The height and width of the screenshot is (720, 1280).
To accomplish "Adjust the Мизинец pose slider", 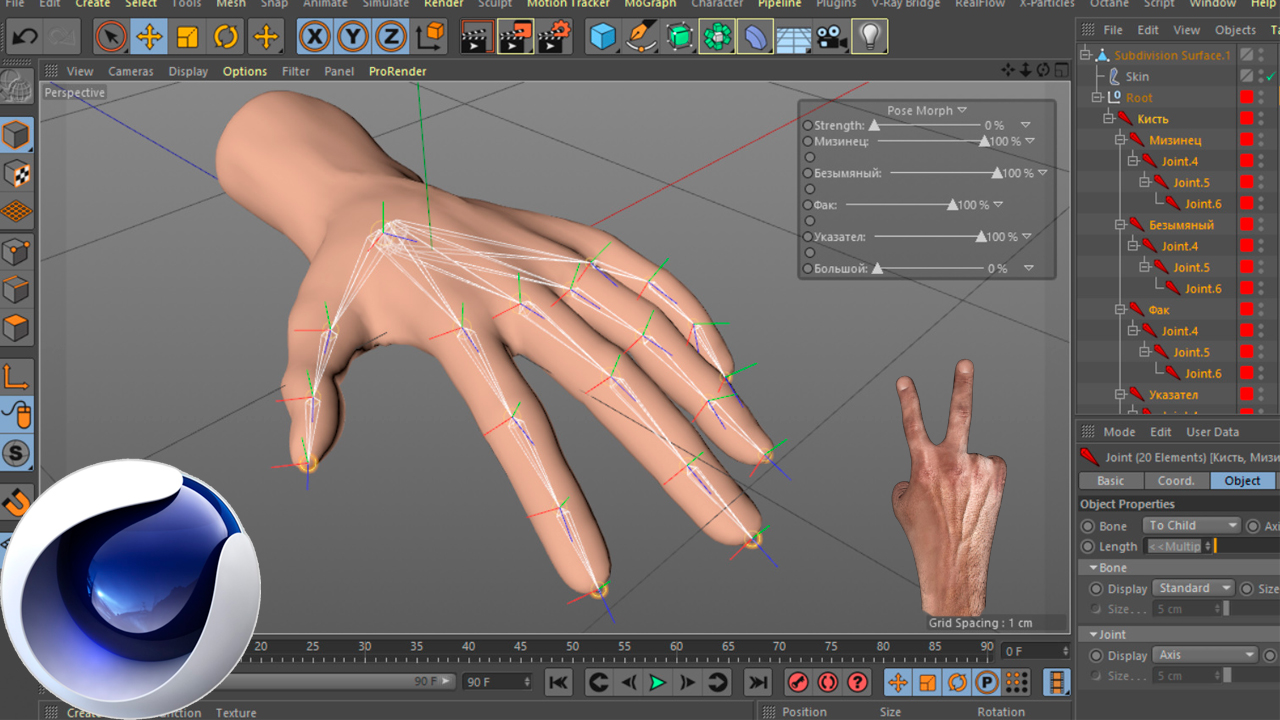I will [984, 141].
